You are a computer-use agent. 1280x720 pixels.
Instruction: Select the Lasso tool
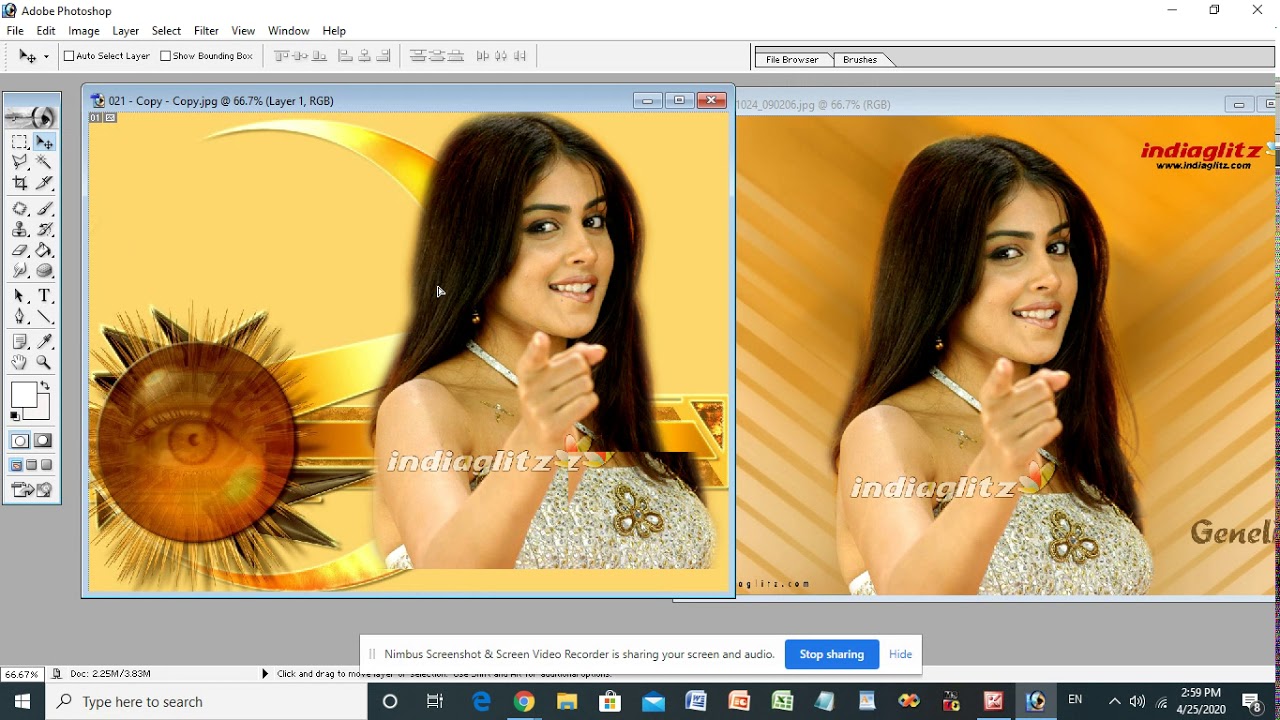[19, 162]
